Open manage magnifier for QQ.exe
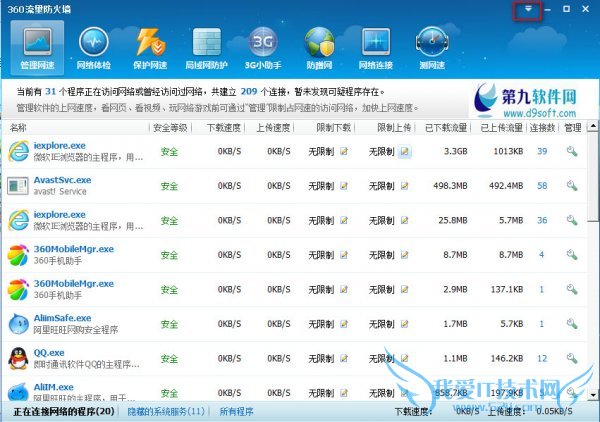The image size is (600, 422). coord(572,358)
